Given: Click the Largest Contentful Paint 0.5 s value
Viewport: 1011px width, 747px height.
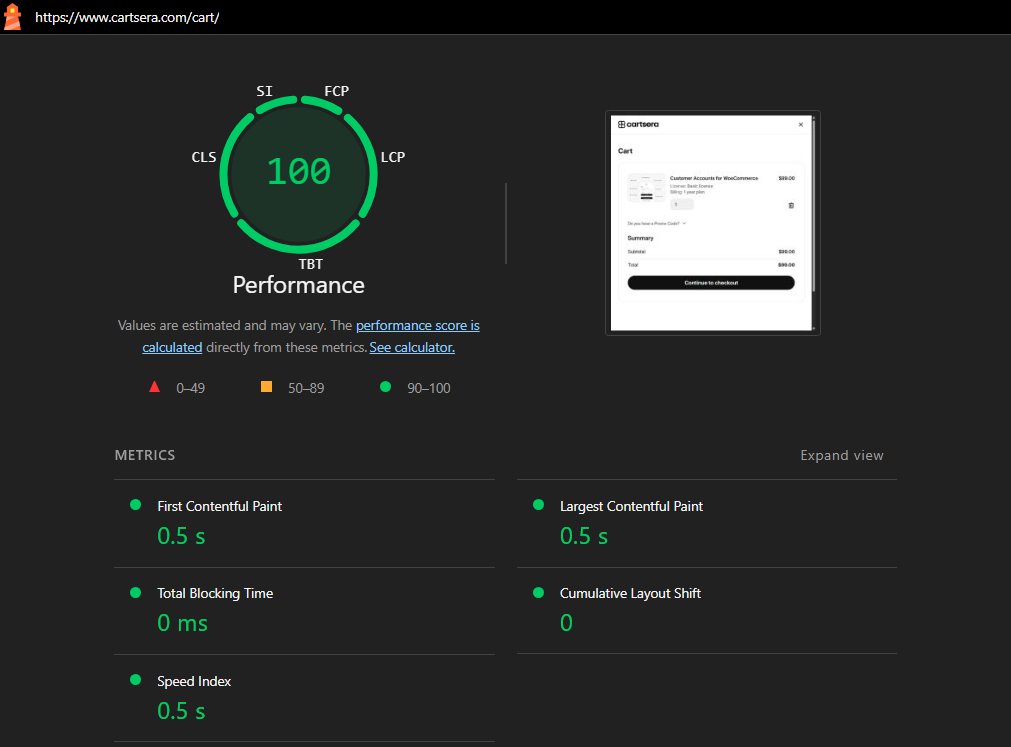Looking at the screenshot, I should pyautogui.click(x=584, y=536).
